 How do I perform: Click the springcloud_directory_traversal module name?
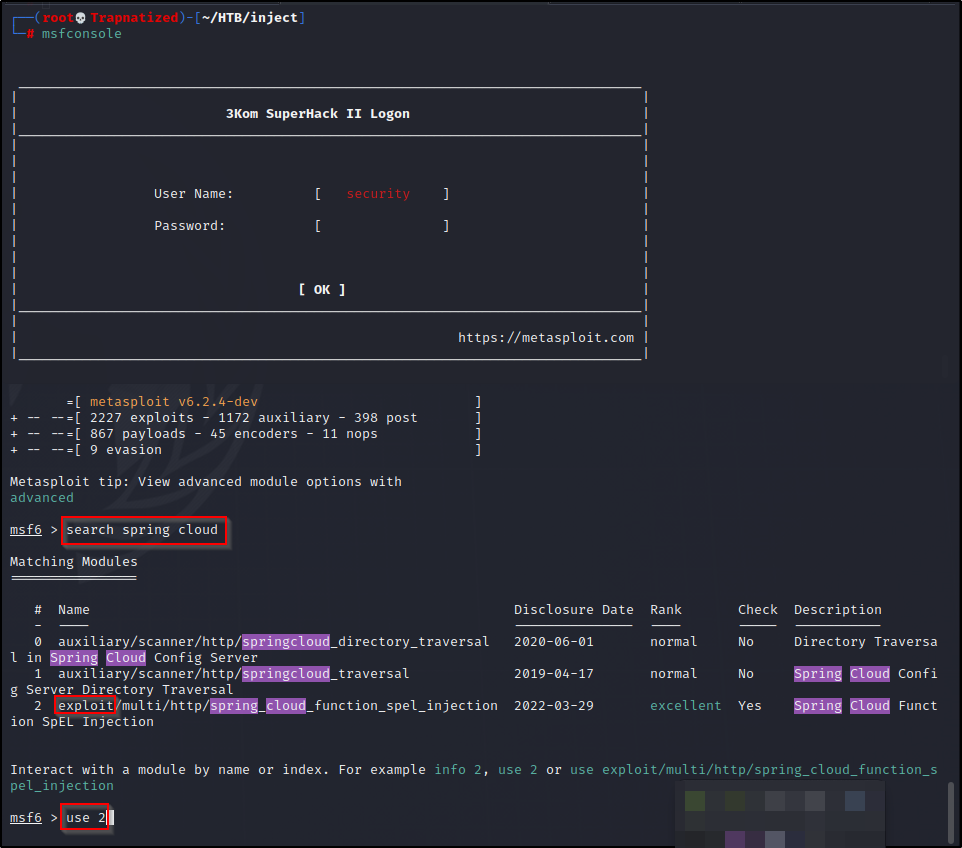[x=274, y=642]
